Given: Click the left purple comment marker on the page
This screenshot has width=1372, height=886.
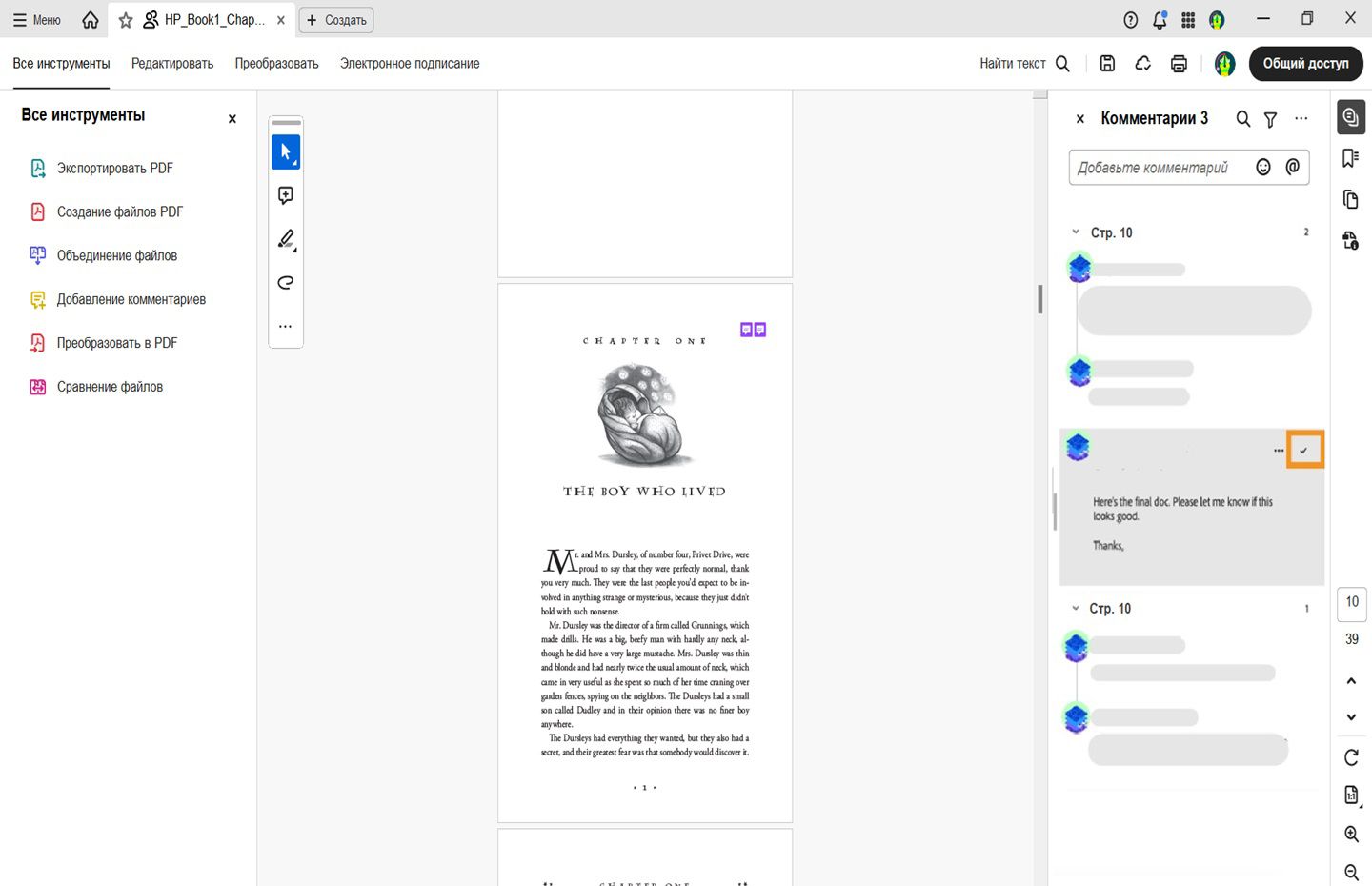Looking at the screenshot, I should 747,330.
